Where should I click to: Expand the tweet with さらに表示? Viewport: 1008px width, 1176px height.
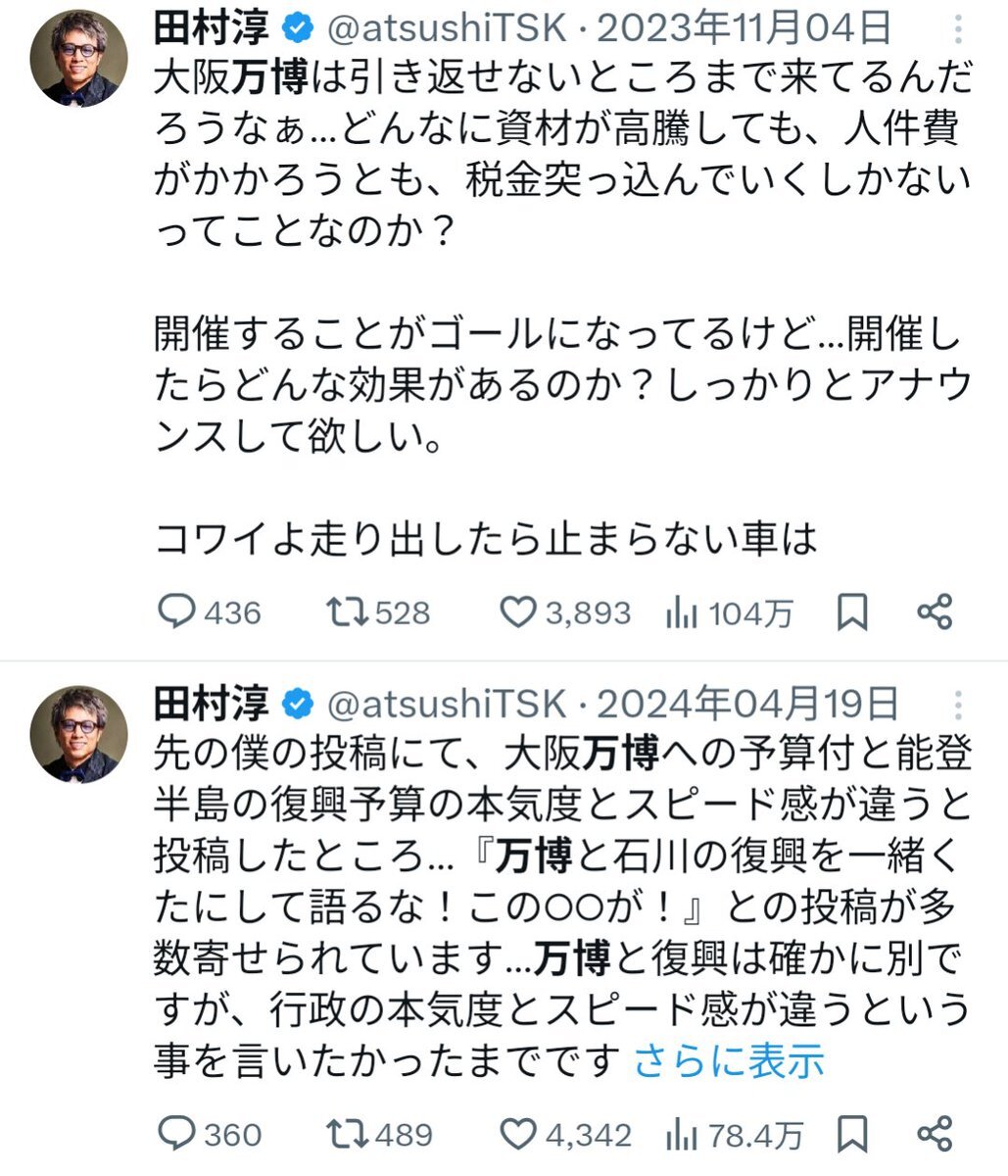pos(729,1060)
